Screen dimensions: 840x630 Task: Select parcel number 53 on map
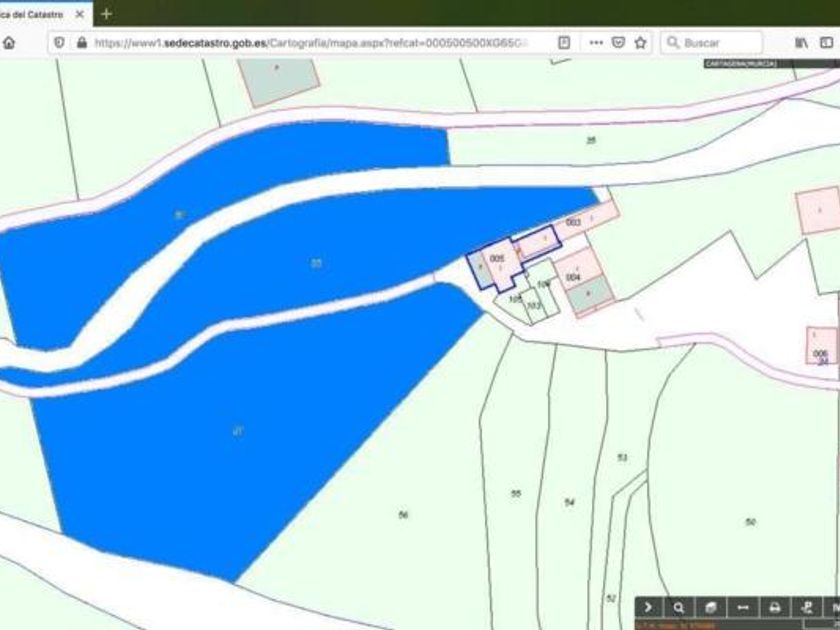tap(622, 458)
